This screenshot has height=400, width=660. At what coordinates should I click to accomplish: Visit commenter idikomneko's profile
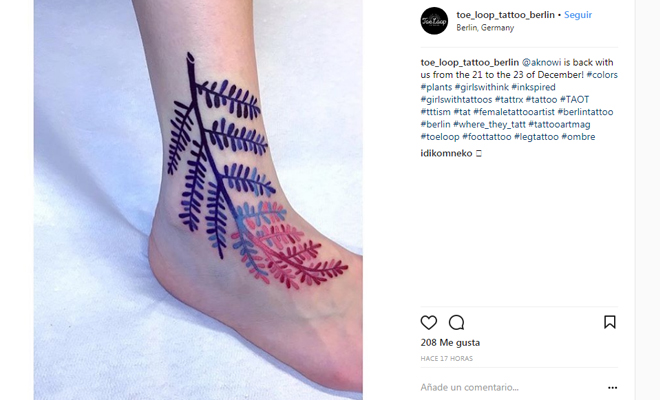[x=446, y=153]
